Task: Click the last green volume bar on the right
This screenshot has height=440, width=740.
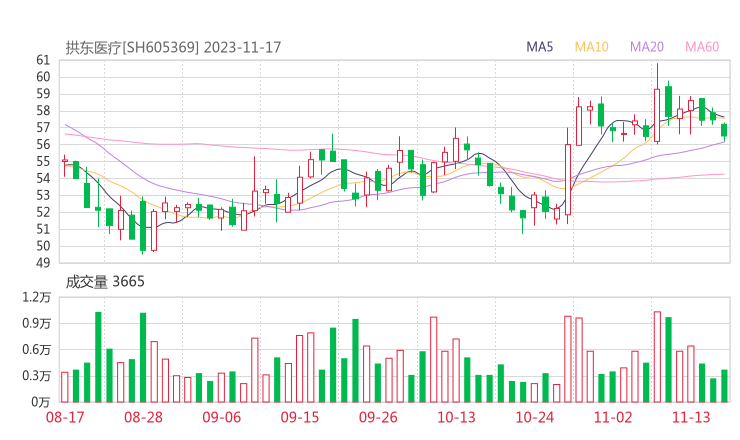Action: click(x=724, y=386)
